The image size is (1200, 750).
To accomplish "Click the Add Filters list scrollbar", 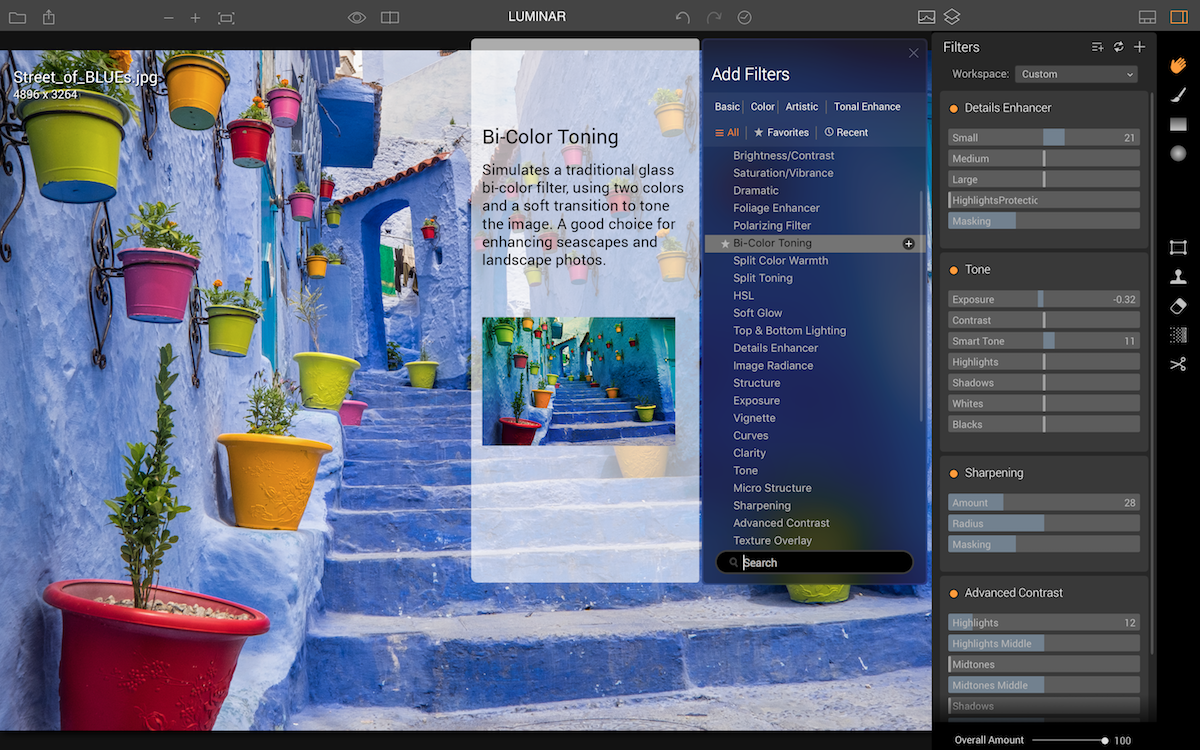I will point(922,305).
